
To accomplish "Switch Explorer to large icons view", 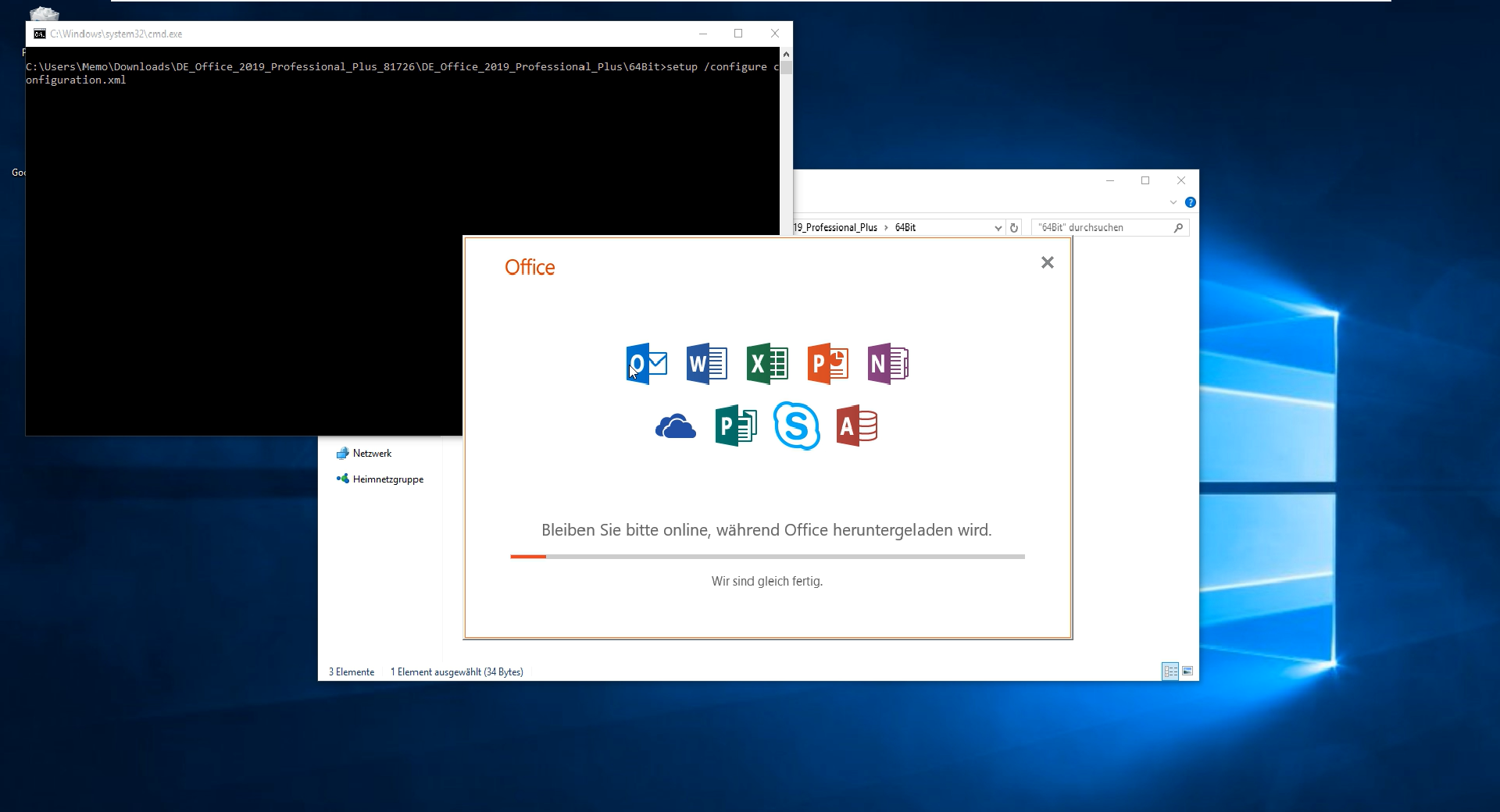I will tap(1187, 671).
